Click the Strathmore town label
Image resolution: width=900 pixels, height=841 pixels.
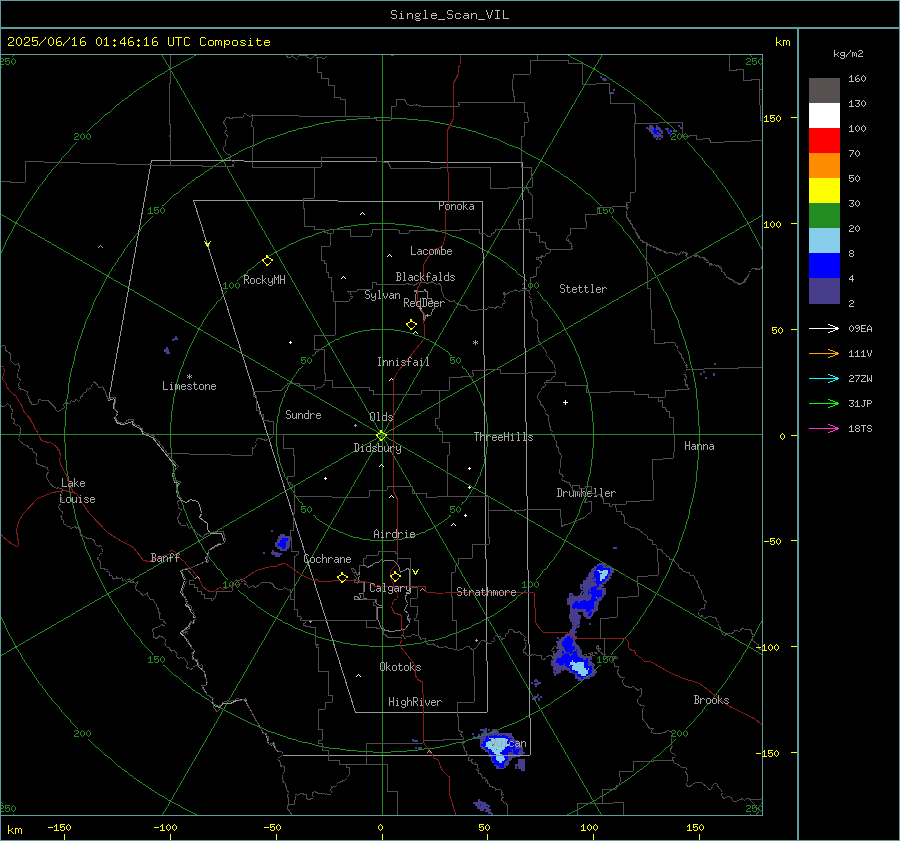coord(486,592)
